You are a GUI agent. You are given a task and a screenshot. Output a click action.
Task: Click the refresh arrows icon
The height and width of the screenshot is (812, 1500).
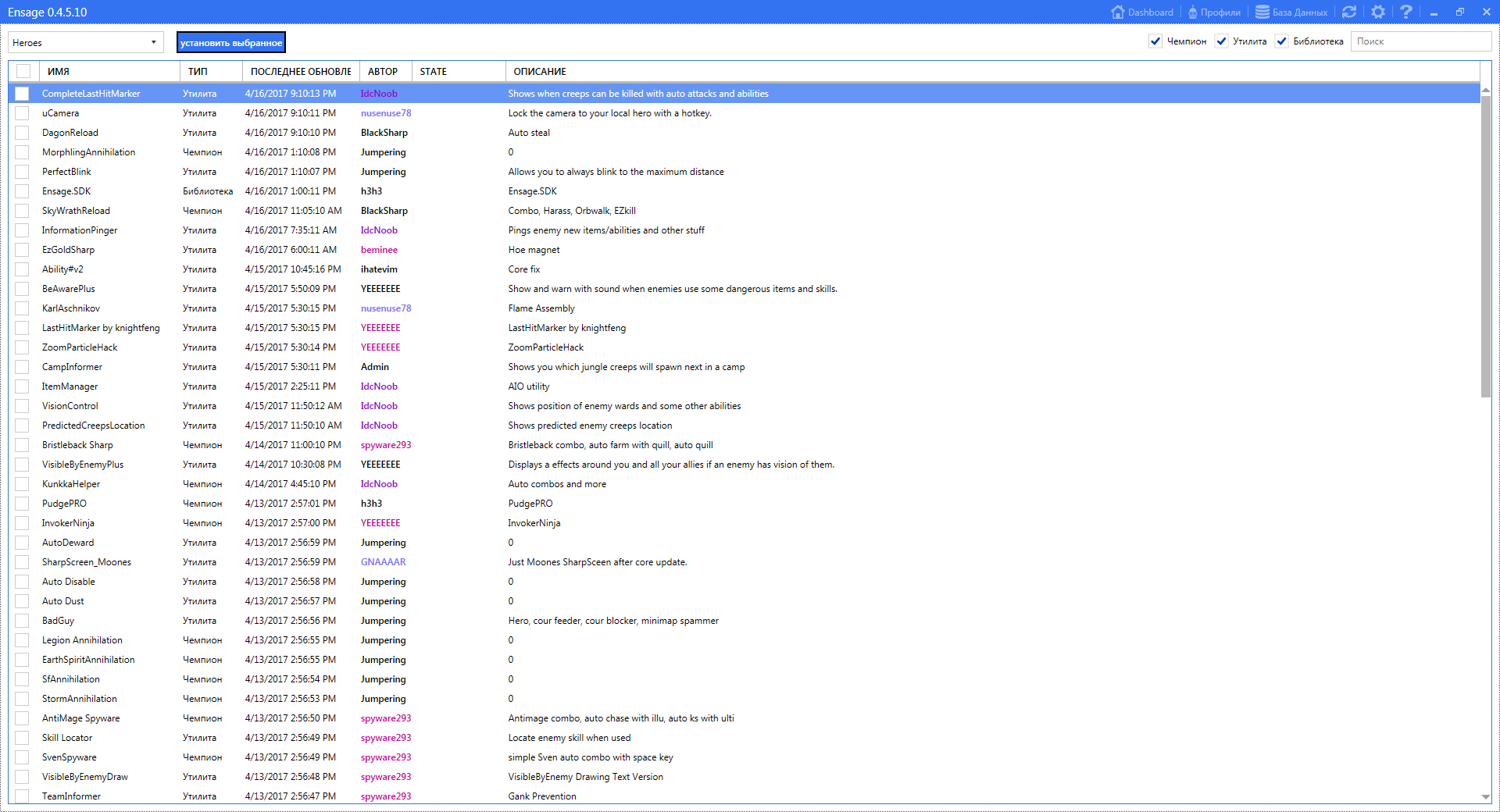[x=1349, y=12]
